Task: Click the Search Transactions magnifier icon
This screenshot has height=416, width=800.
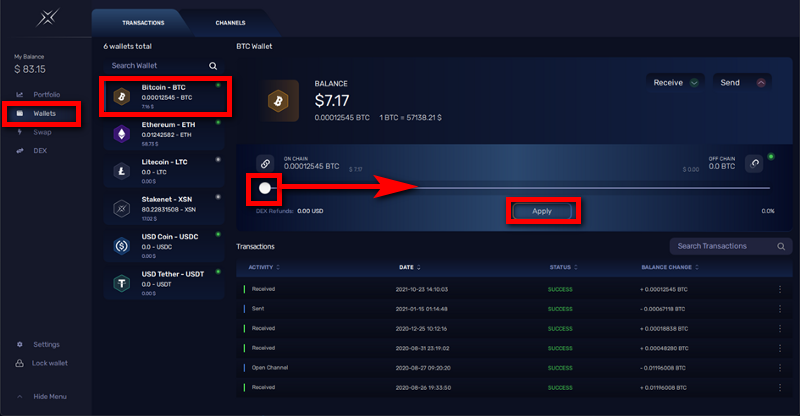Action: tap(781, 247)
